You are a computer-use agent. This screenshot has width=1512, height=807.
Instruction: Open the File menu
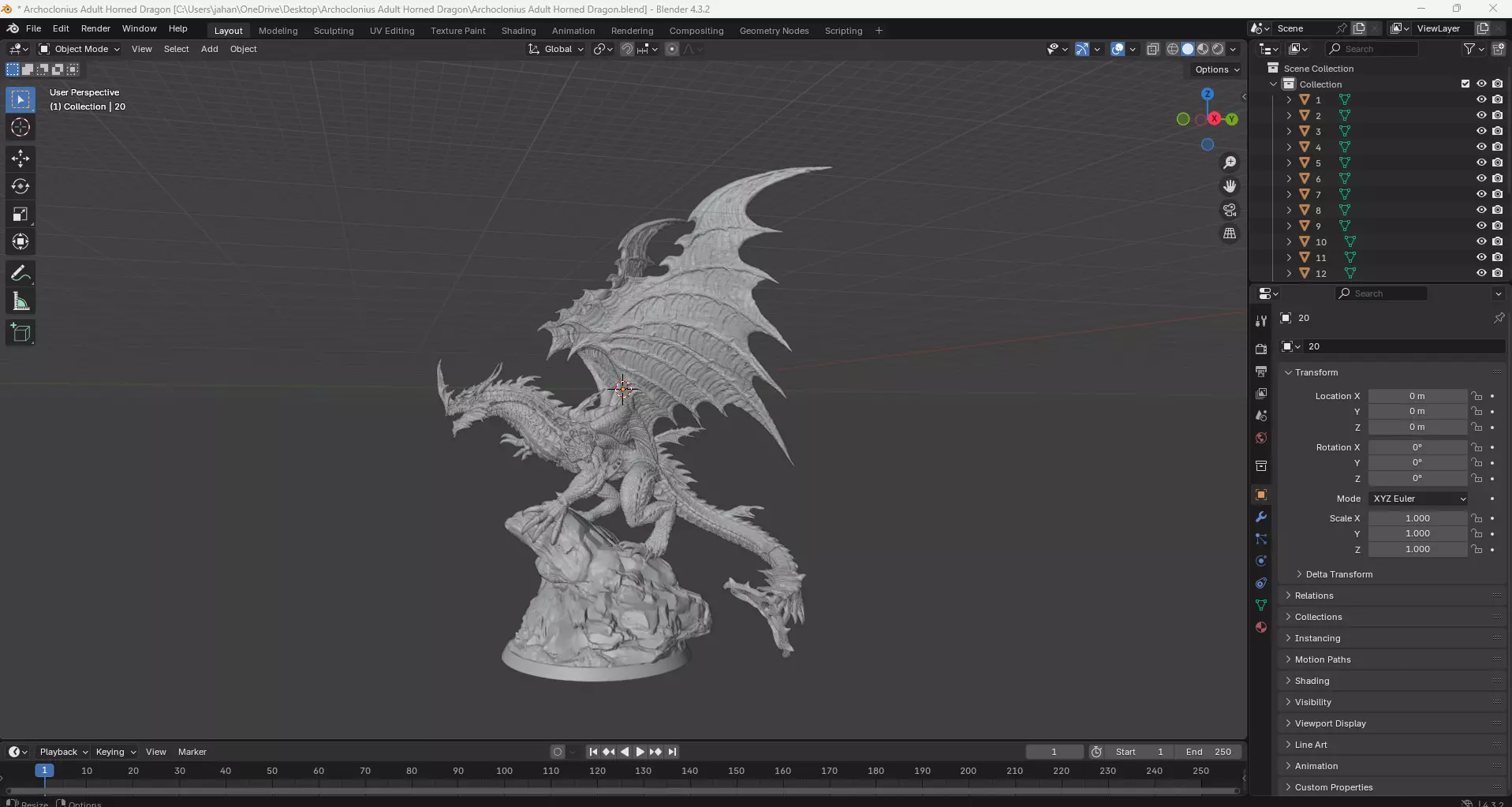coord(33,28)
